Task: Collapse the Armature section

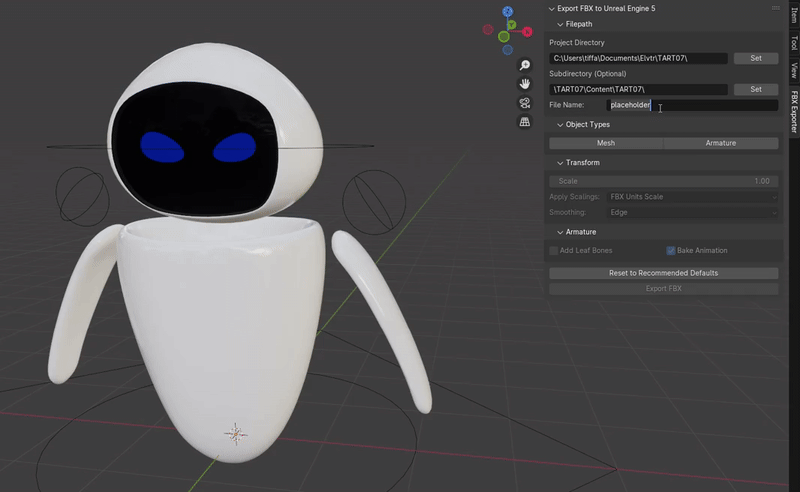Action: [x=560, y=232]
